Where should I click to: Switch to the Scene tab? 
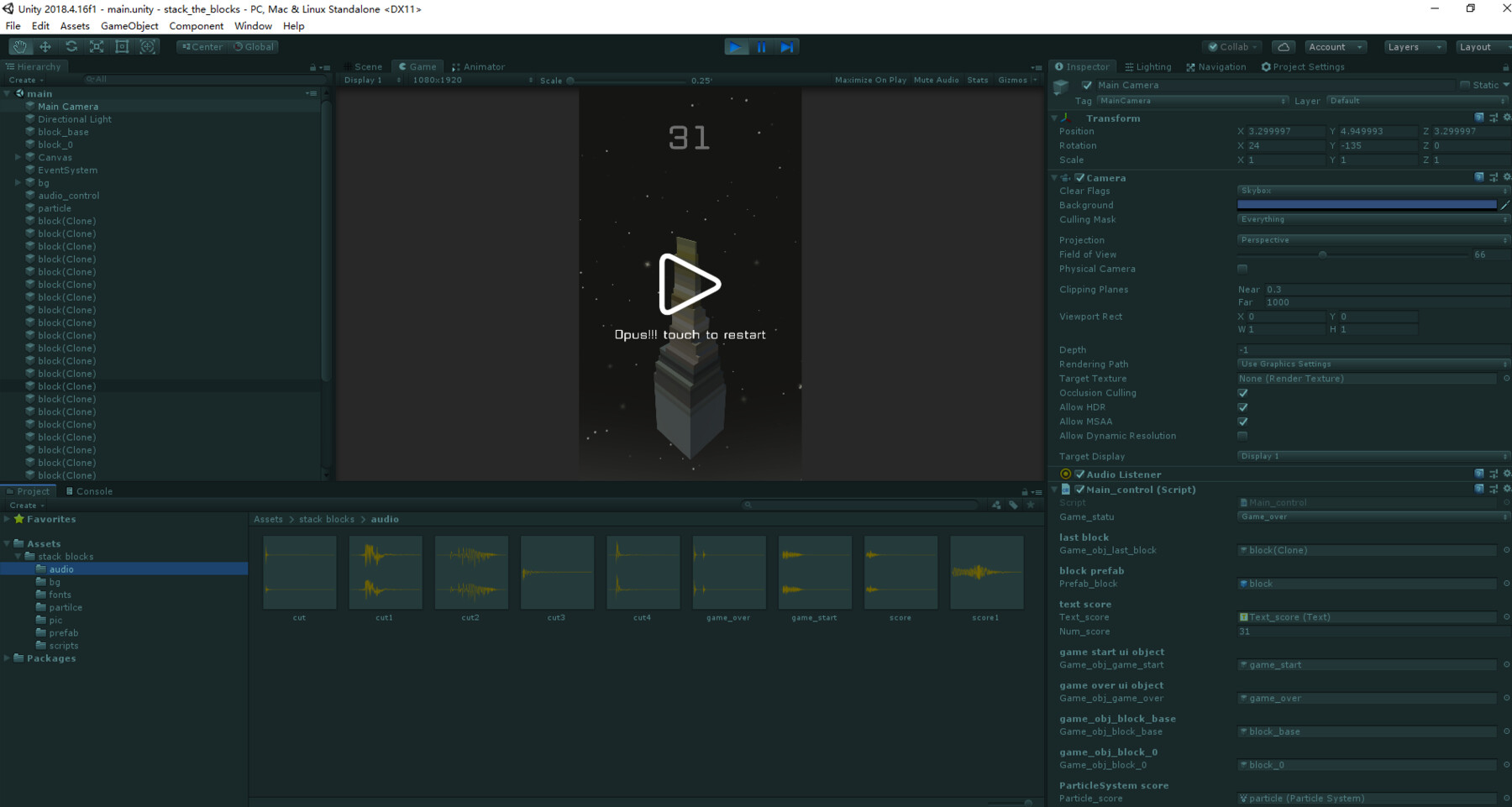coord(366,66)
